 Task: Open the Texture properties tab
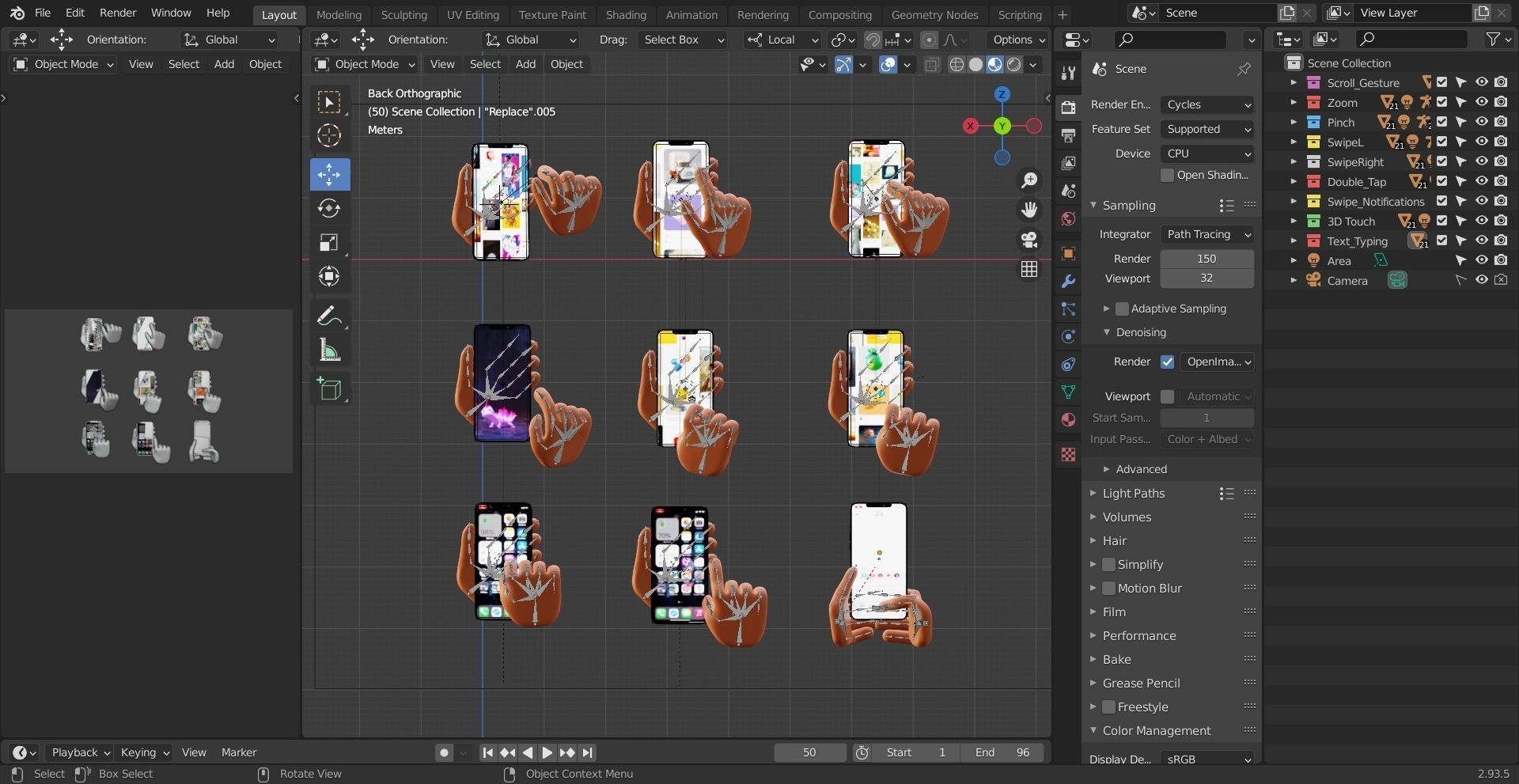(1068, 454)
